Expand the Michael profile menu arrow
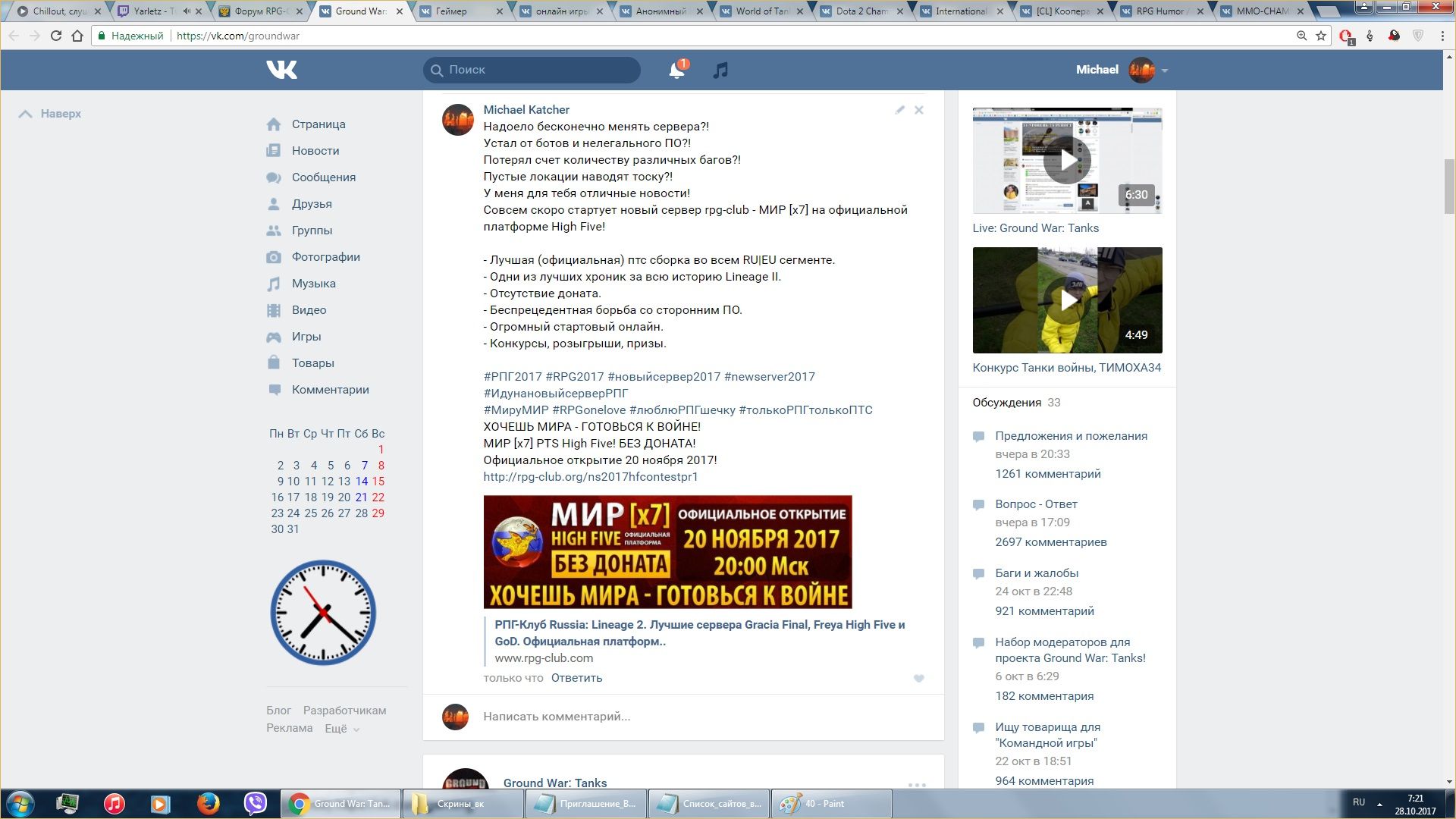Screen dimensions: 1456x819 (1165, 71)
